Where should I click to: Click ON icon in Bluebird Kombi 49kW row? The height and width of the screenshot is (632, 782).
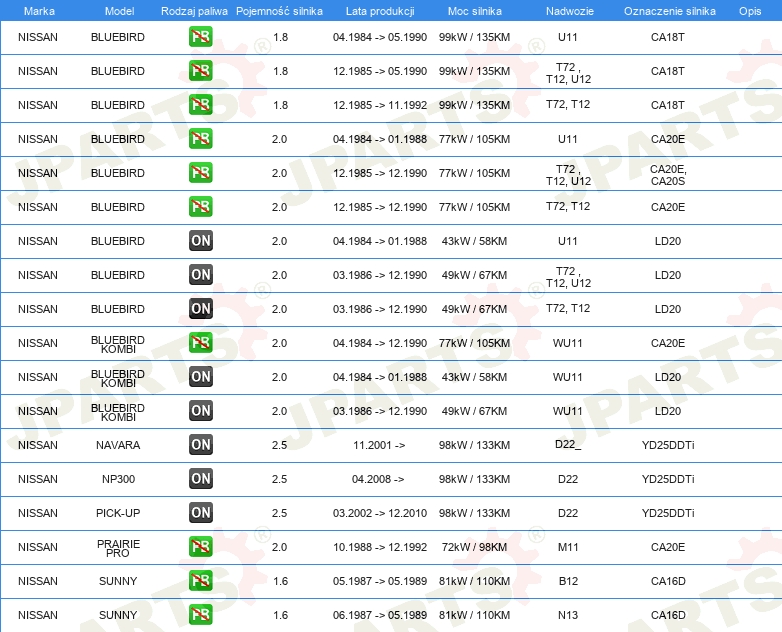pyautogui.click(x=200, y=410)
